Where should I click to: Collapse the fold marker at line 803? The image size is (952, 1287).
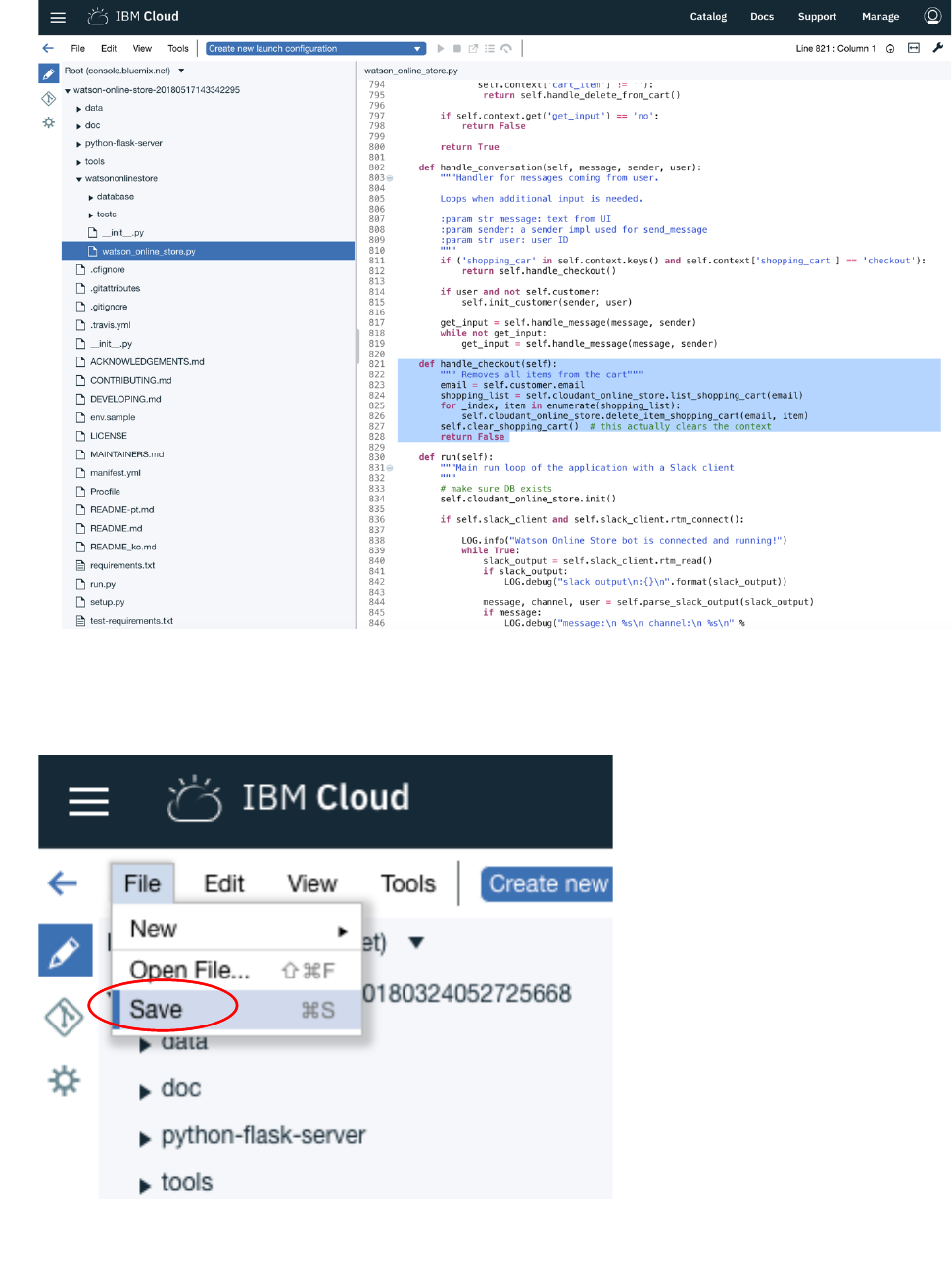pyautogui.click(x=390, y=178)
